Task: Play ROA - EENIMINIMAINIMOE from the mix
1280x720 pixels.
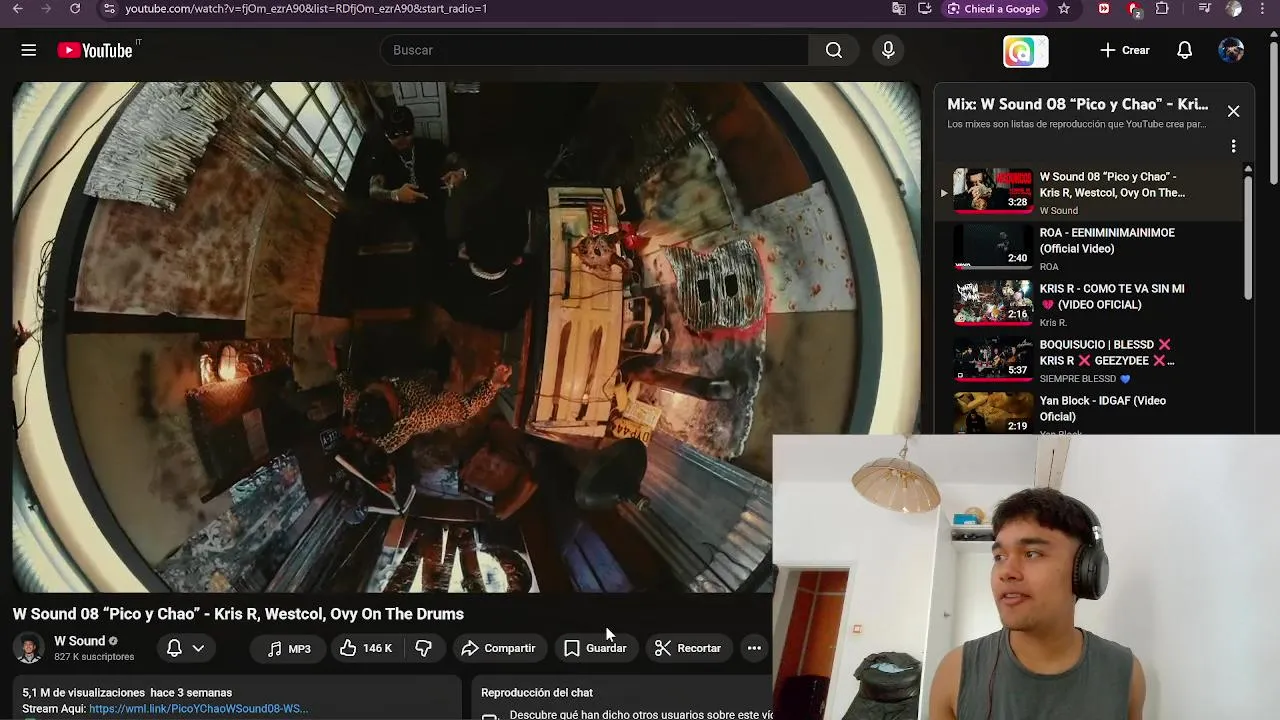Action: click(x=1090, y=248)
